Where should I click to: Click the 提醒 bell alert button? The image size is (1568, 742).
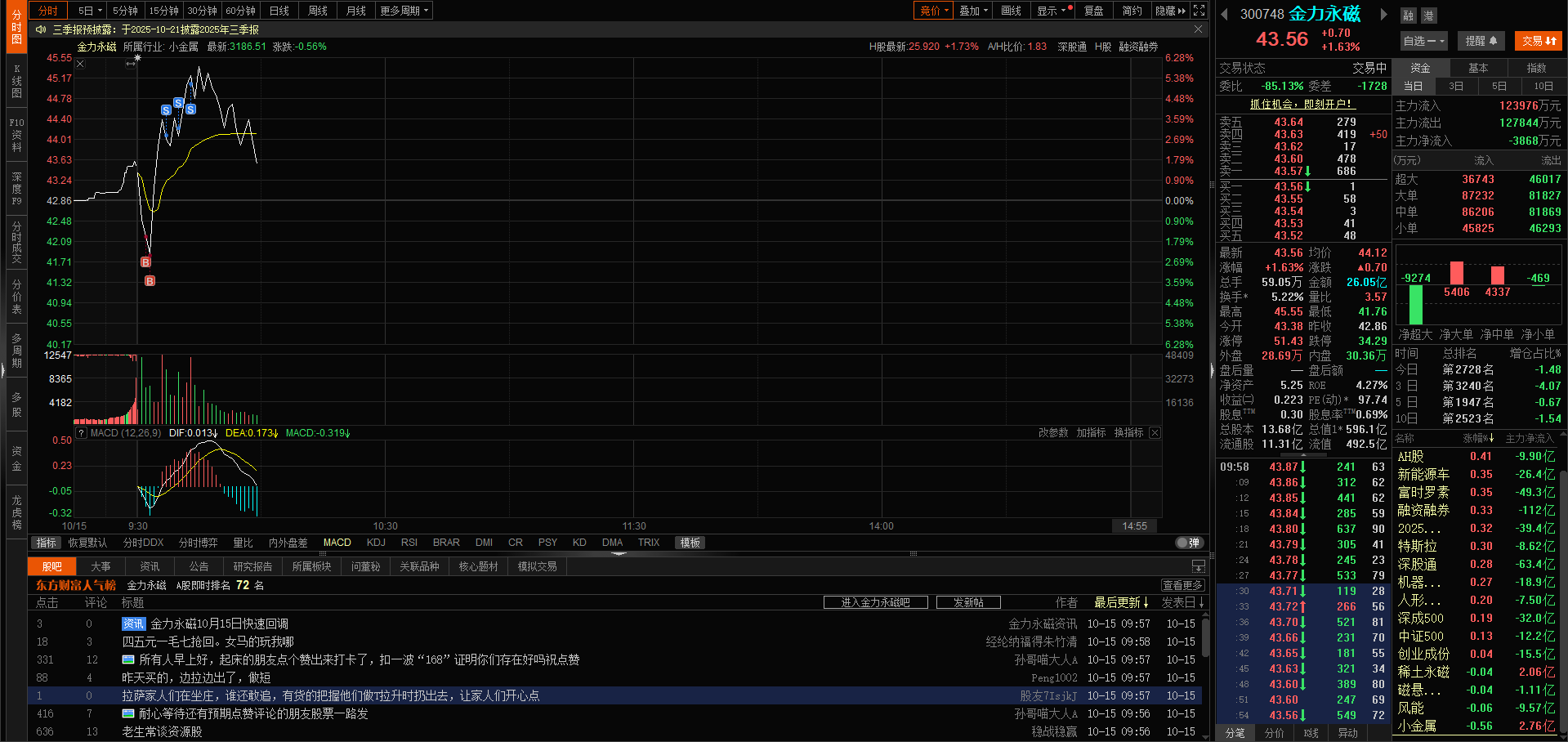[1481, 41]
